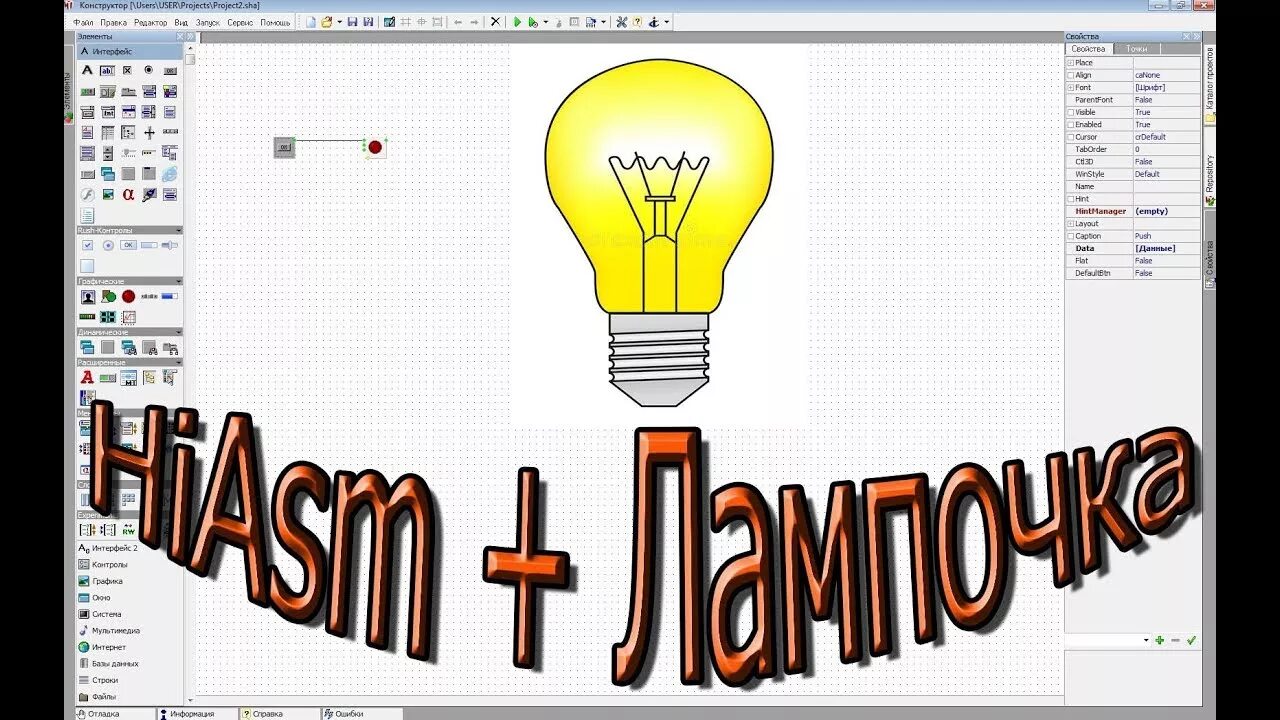Select the red circle element in Графические

click(128, 296)
